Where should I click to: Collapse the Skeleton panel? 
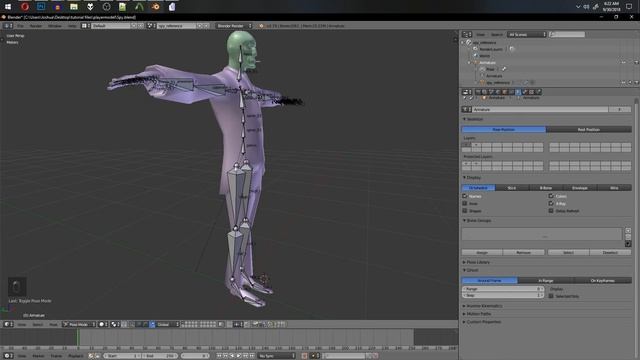(x=473, y=119)
